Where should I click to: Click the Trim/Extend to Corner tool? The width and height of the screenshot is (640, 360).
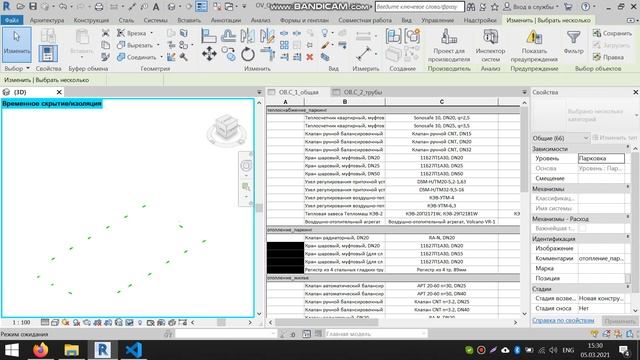tap(267, 54)
